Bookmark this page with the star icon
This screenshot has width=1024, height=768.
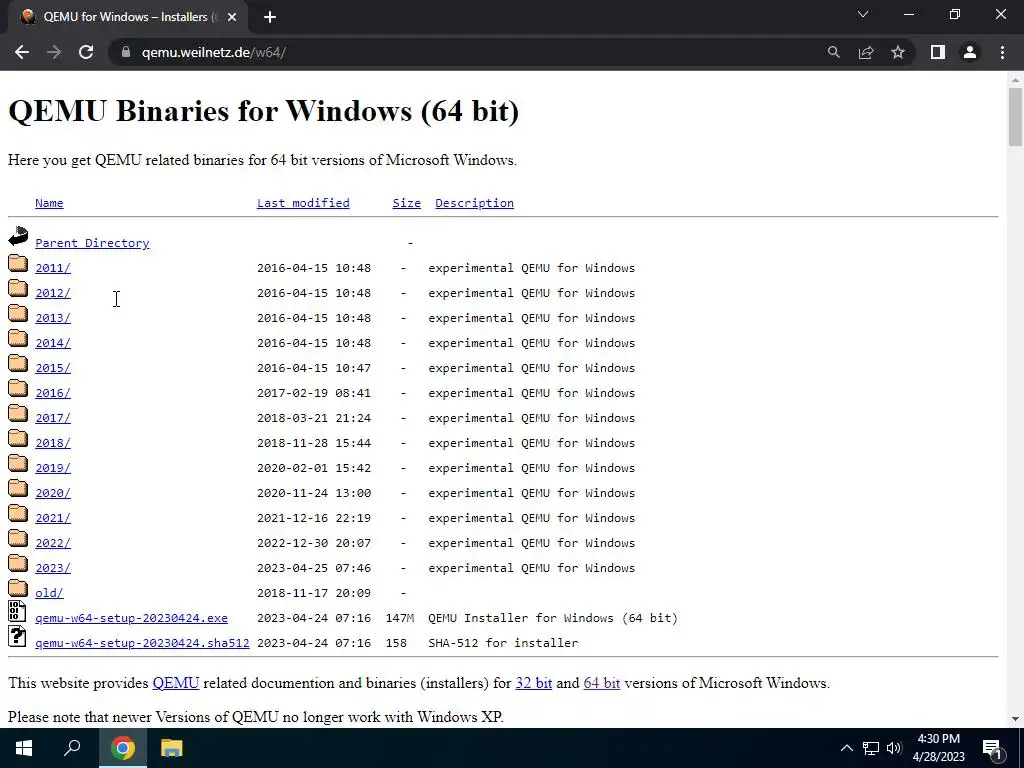pyautogui.click(x=898, y=52)
